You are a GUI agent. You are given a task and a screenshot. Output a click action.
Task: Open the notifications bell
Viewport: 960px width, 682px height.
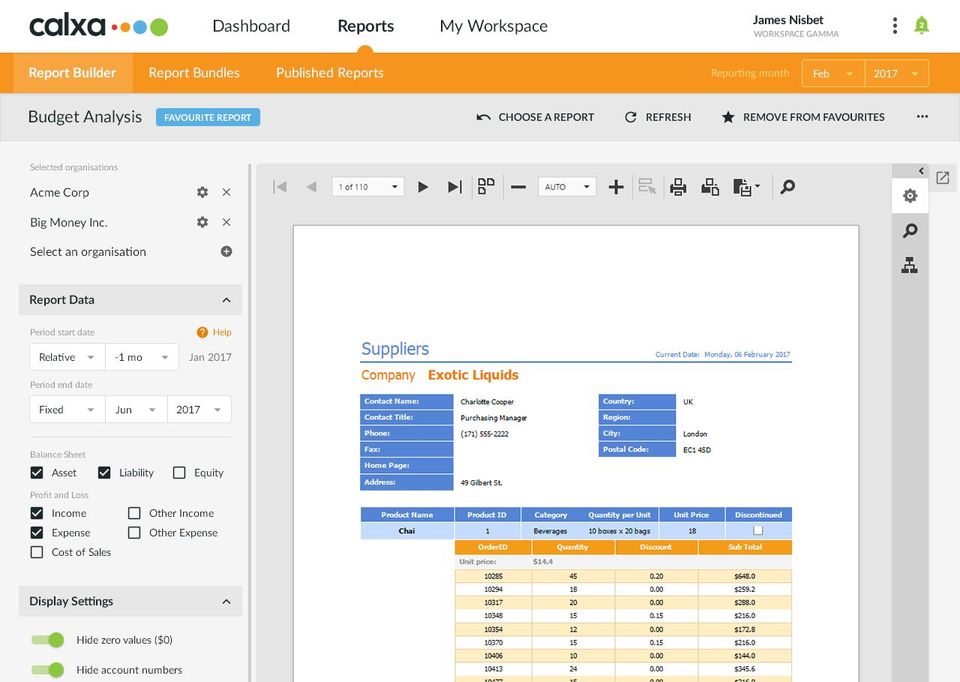[x=921, y=26]
